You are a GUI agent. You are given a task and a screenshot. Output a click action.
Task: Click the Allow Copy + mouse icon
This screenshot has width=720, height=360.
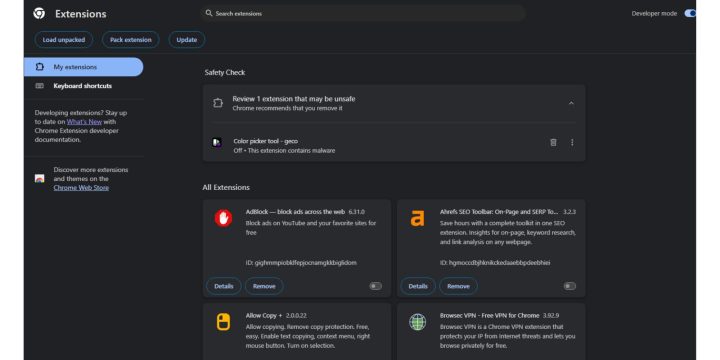(223, 322)
